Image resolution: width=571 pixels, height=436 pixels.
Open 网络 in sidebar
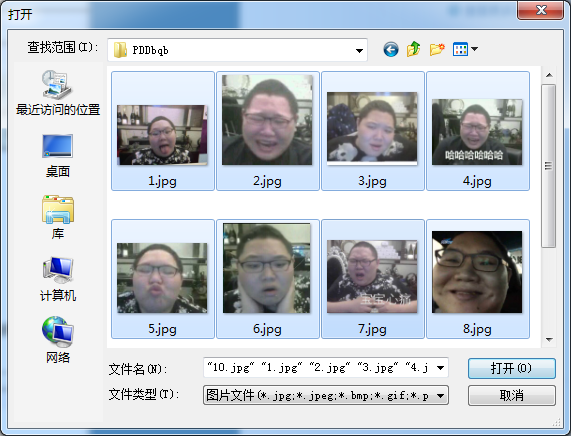pyautogui.click(x=58, y=340)
